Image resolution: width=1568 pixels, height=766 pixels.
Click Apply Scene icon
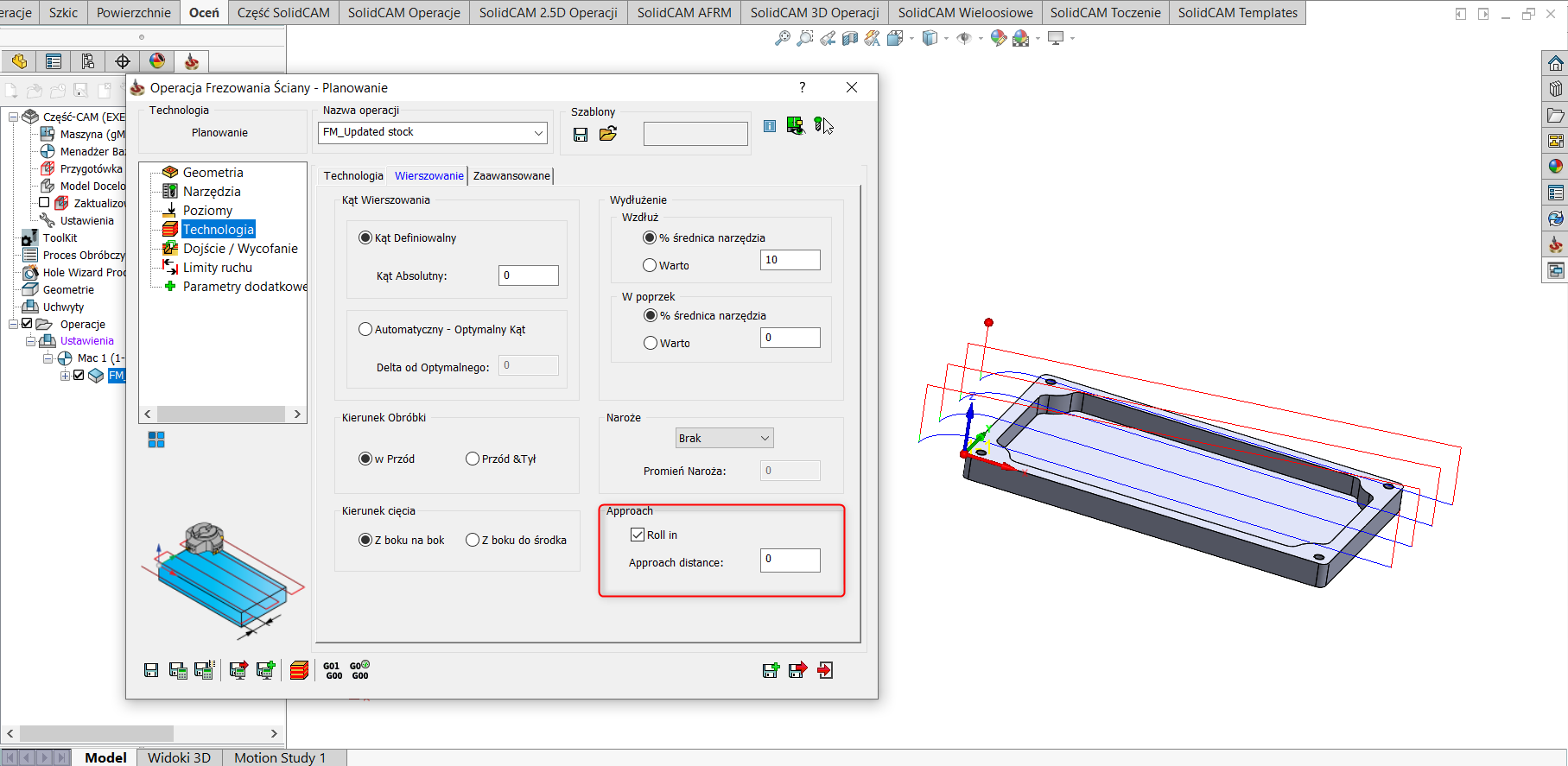(x=1021, y=38)
